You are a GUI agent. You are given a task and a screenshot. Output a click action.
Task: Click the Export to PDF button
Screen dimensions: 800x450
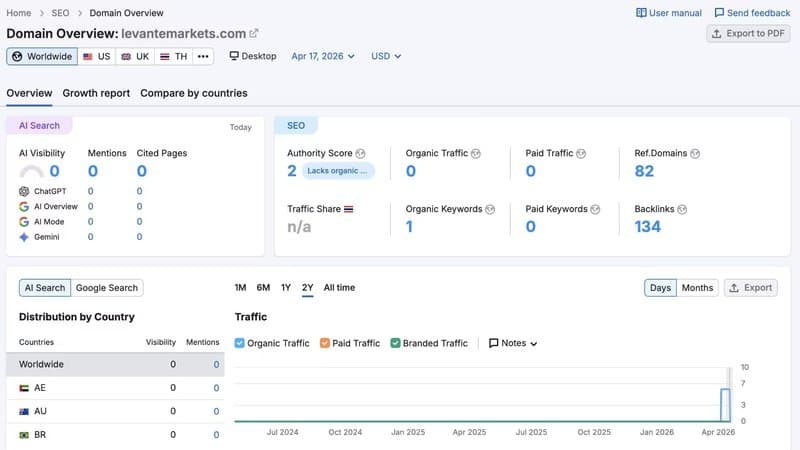(x=748, y=34)
